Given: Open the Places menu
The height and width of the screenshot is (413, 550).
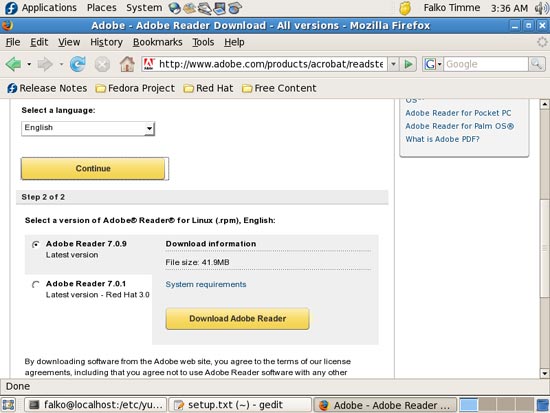Looking at the screenshot, I should point(101,8).
